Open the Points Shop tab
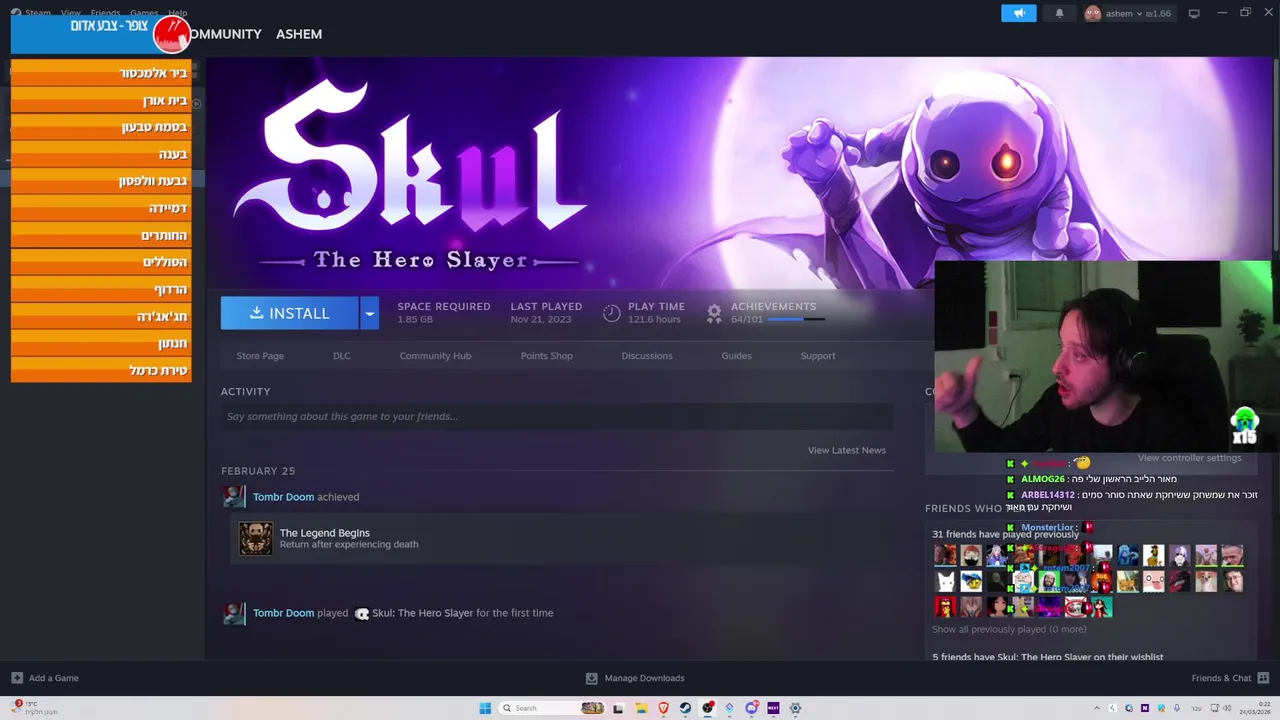 547,356
